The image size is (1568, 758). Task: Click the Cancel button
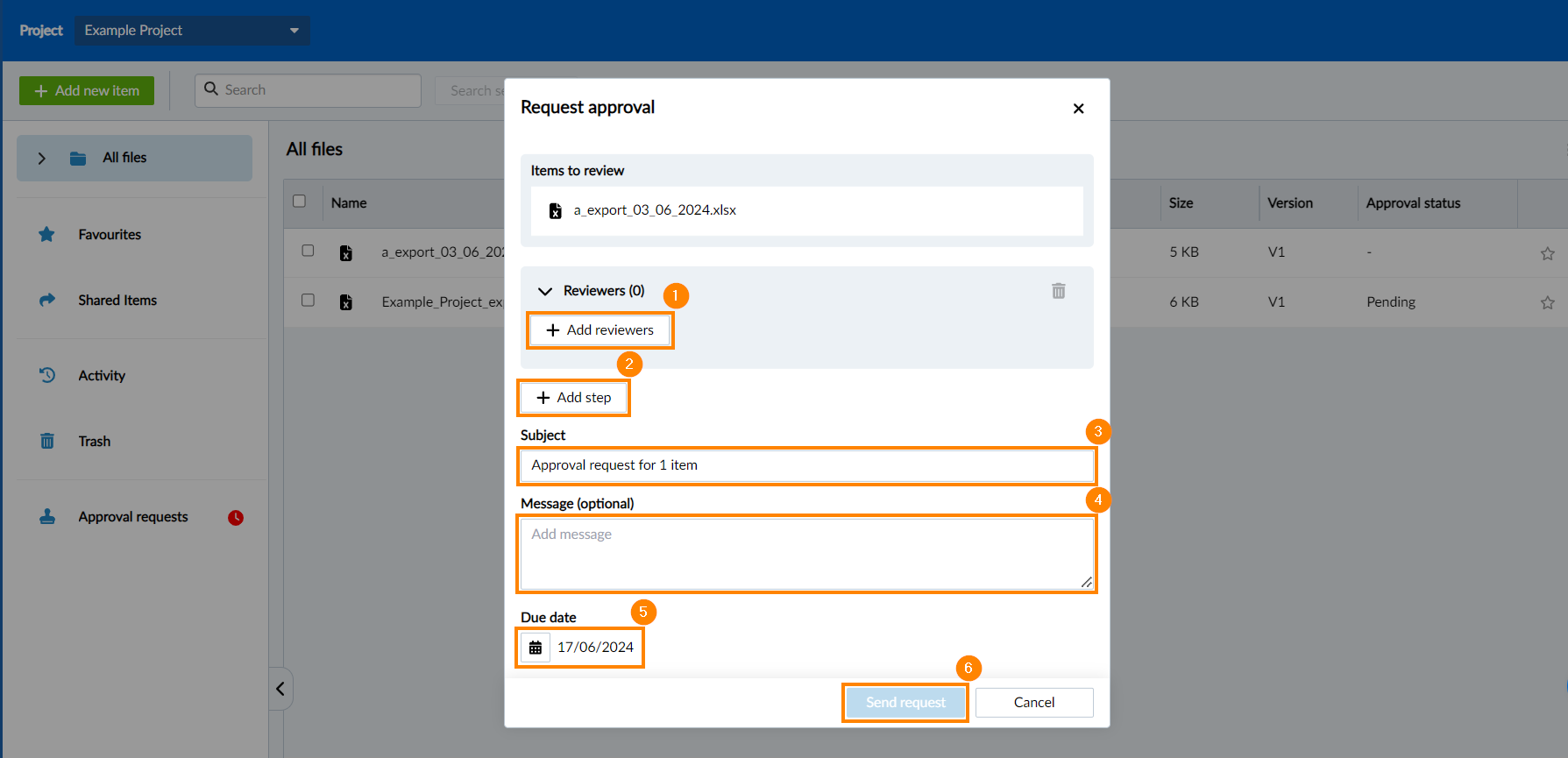pos(1034,703)
